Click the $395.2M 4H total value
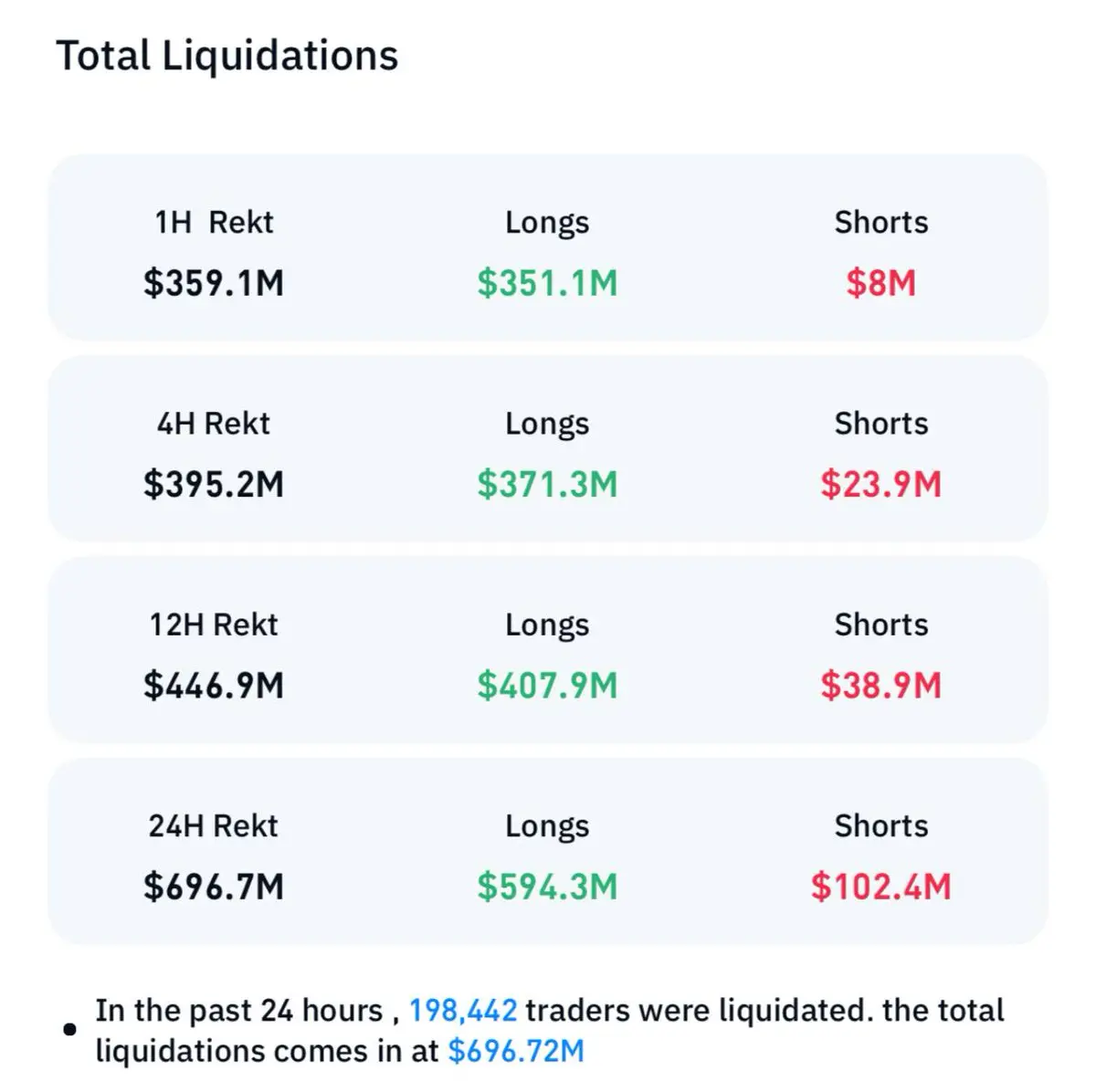Image resolution: width=1096 pixels, height=1092 pixels. (214, 484)
